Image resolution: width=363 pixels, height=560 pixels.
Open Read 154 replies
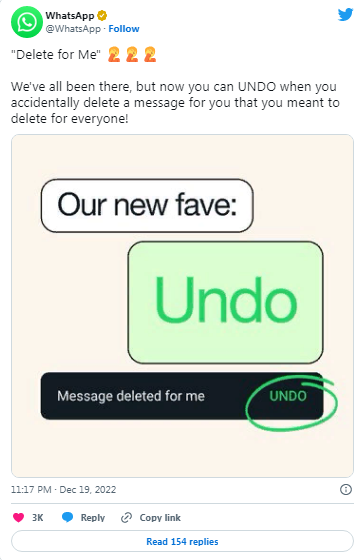click(x=182, y=541)
